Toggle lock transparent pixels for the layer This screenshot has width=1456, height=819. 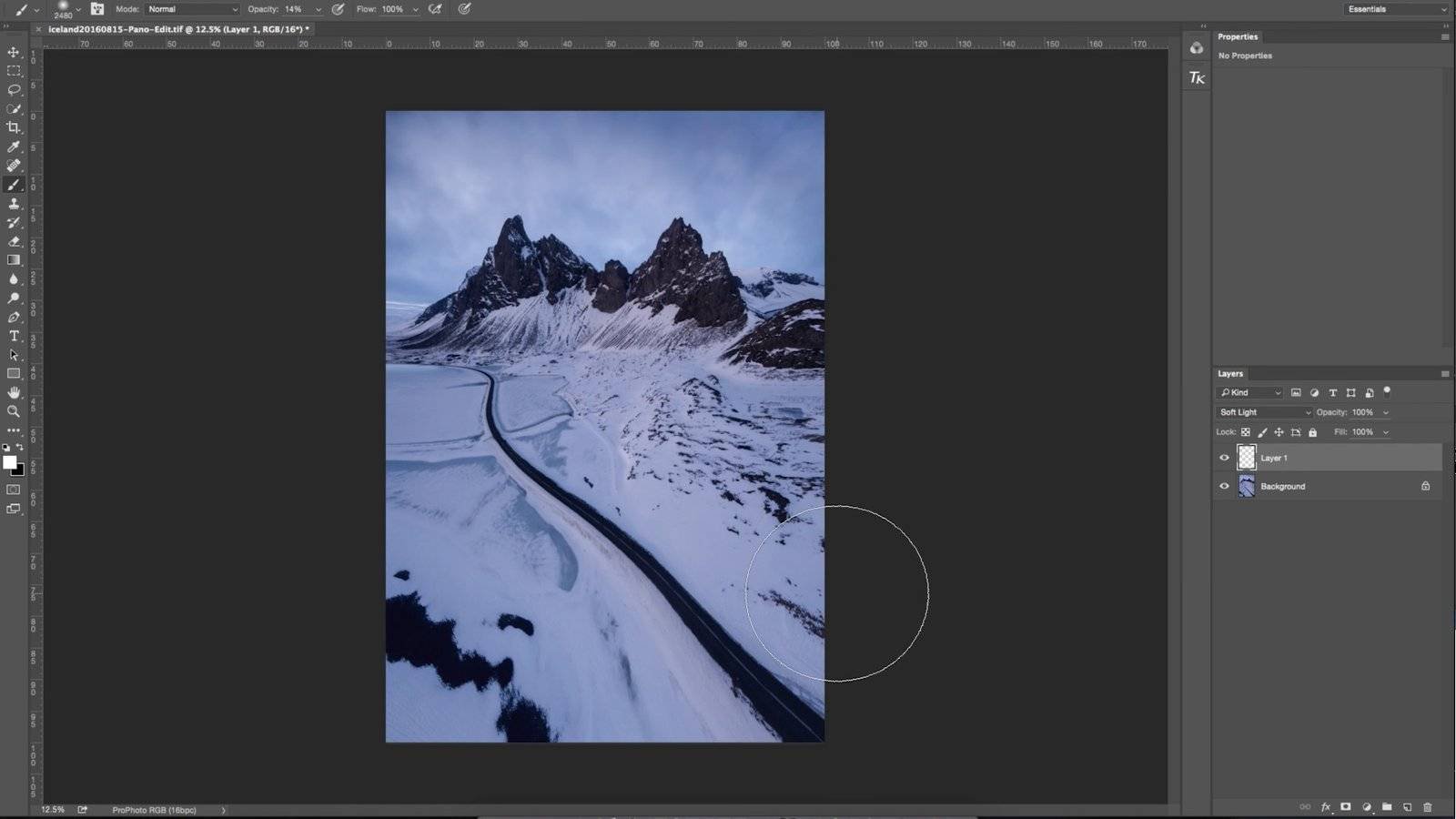pos(1246,432)
